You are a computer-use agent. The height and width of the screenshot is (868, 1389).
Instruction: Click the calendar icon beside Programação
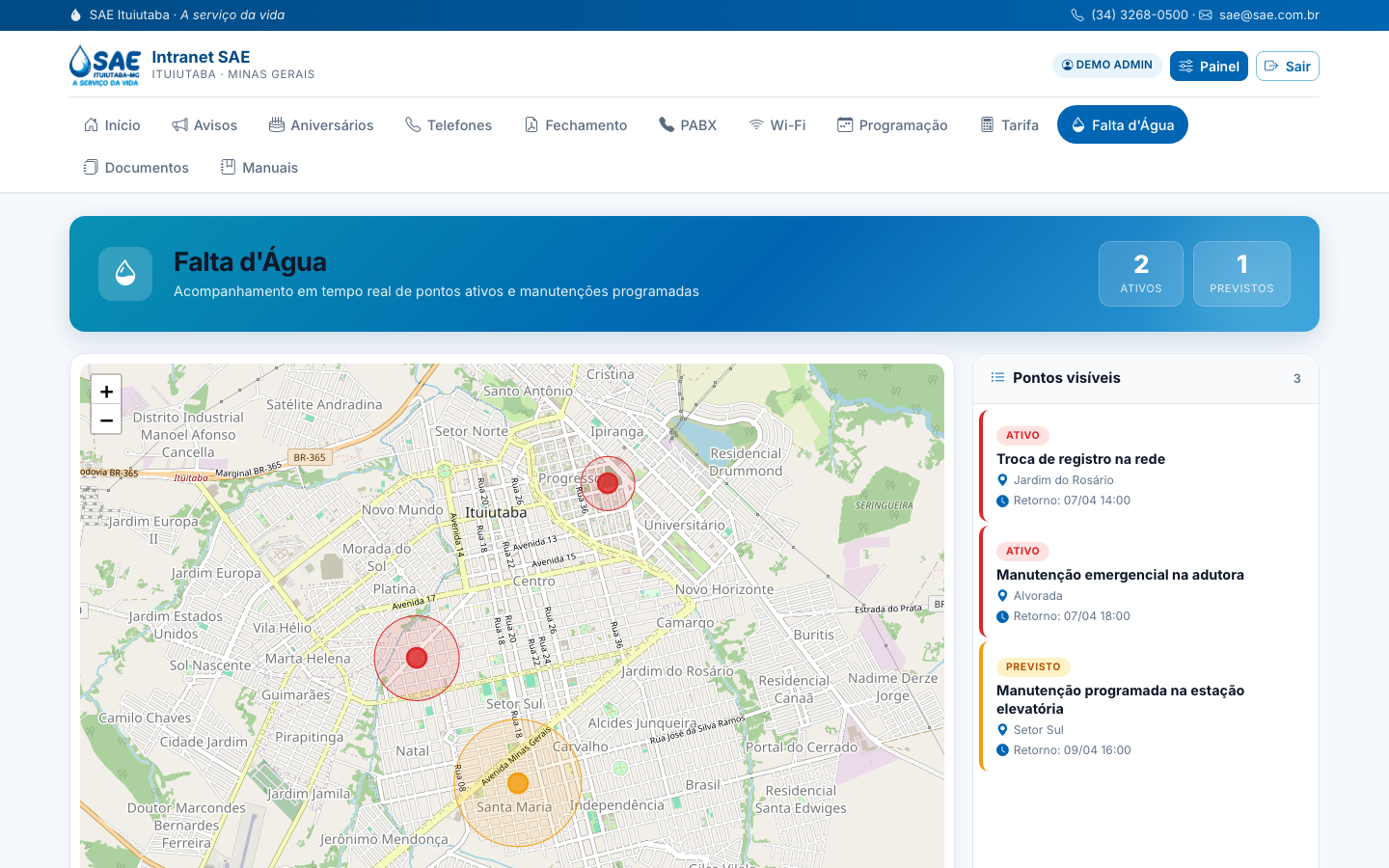click(x=845, y=124)
